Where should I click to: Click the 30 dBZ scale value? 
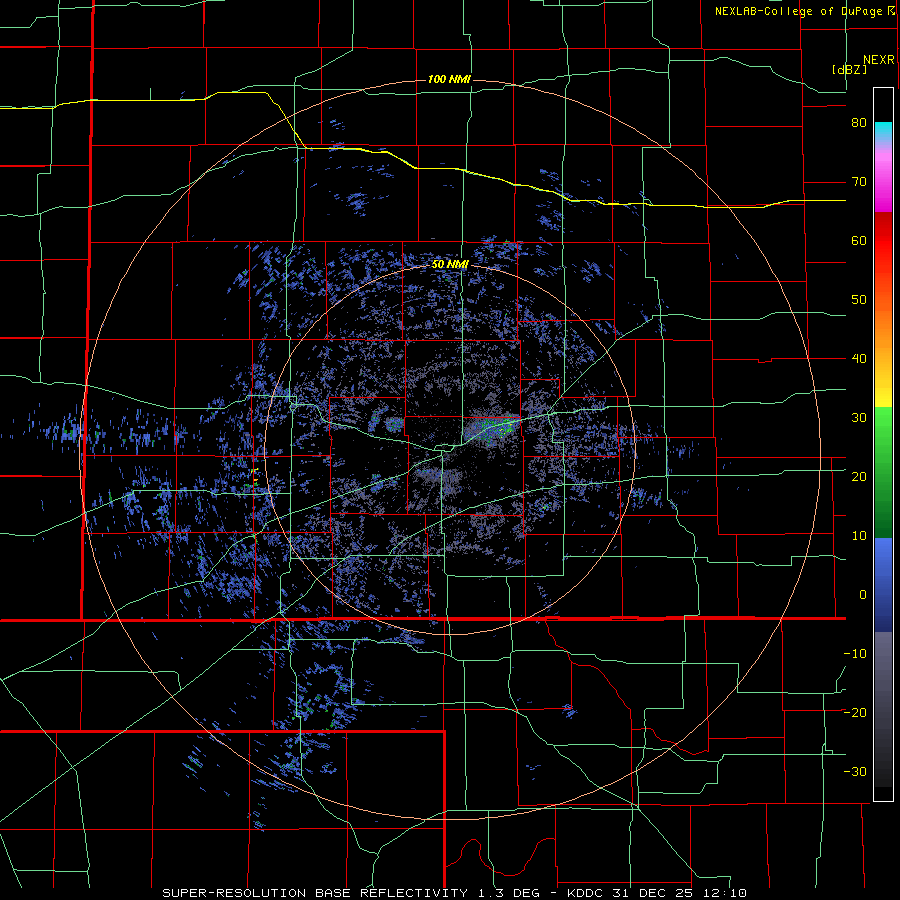point(859,417)
